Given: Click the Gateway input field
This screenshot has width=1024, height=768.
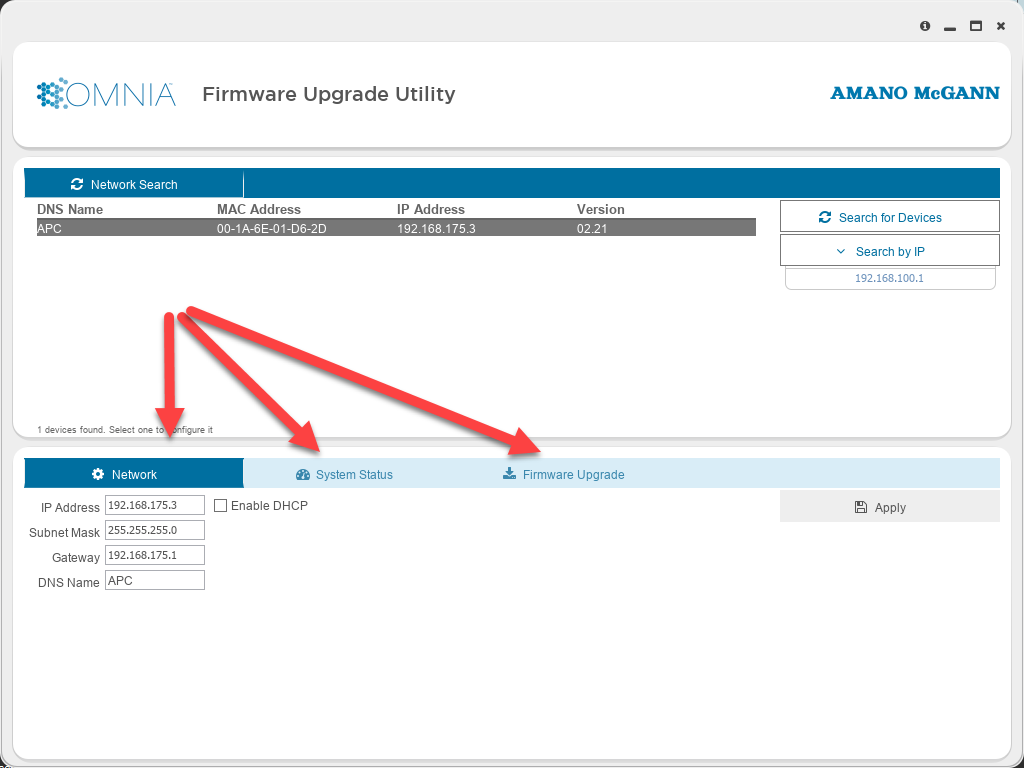Looking at the screenshot, I should pos(155,555).
